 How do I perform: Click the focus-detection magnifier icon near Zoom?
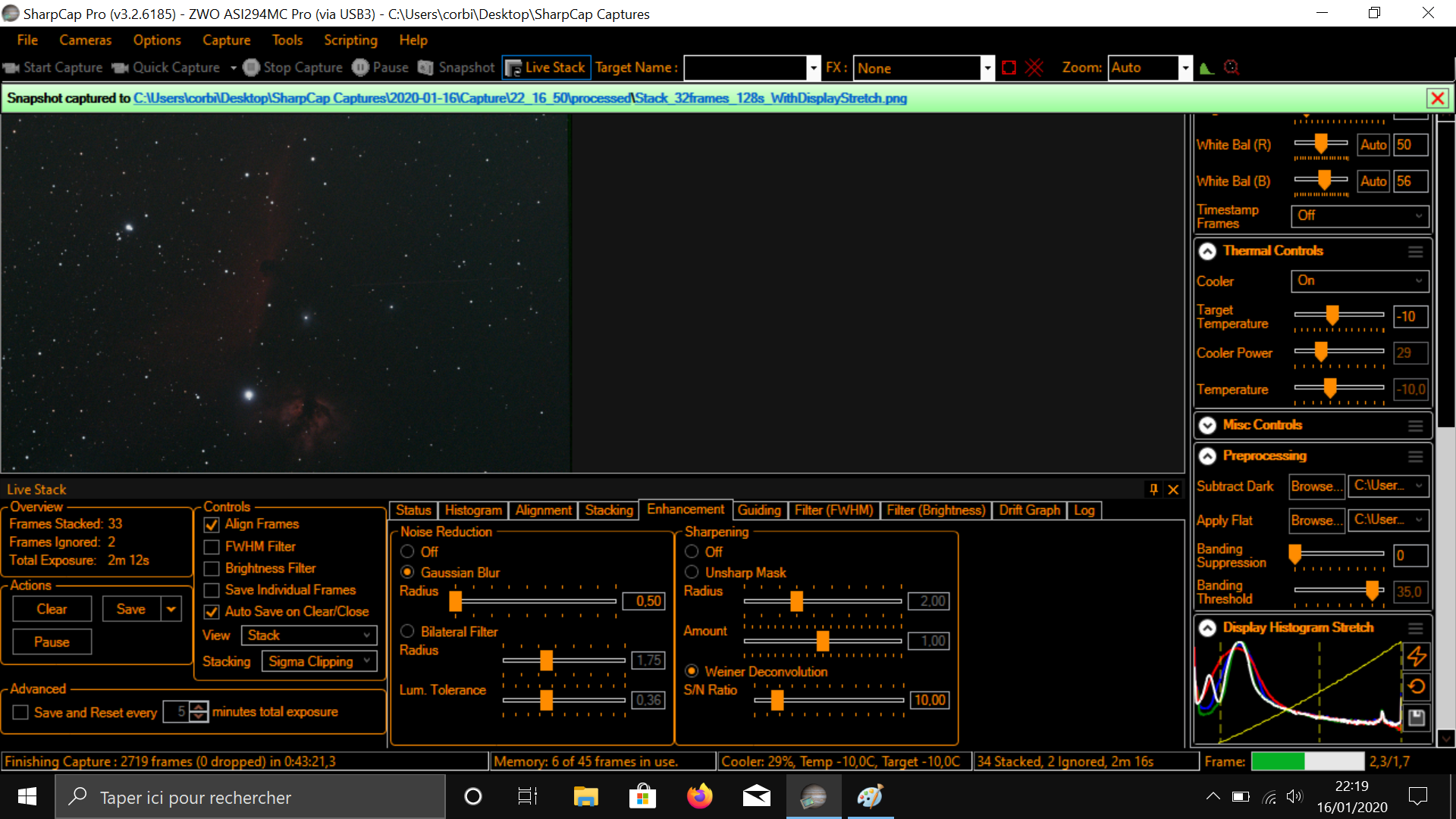tap(1232, 67)
